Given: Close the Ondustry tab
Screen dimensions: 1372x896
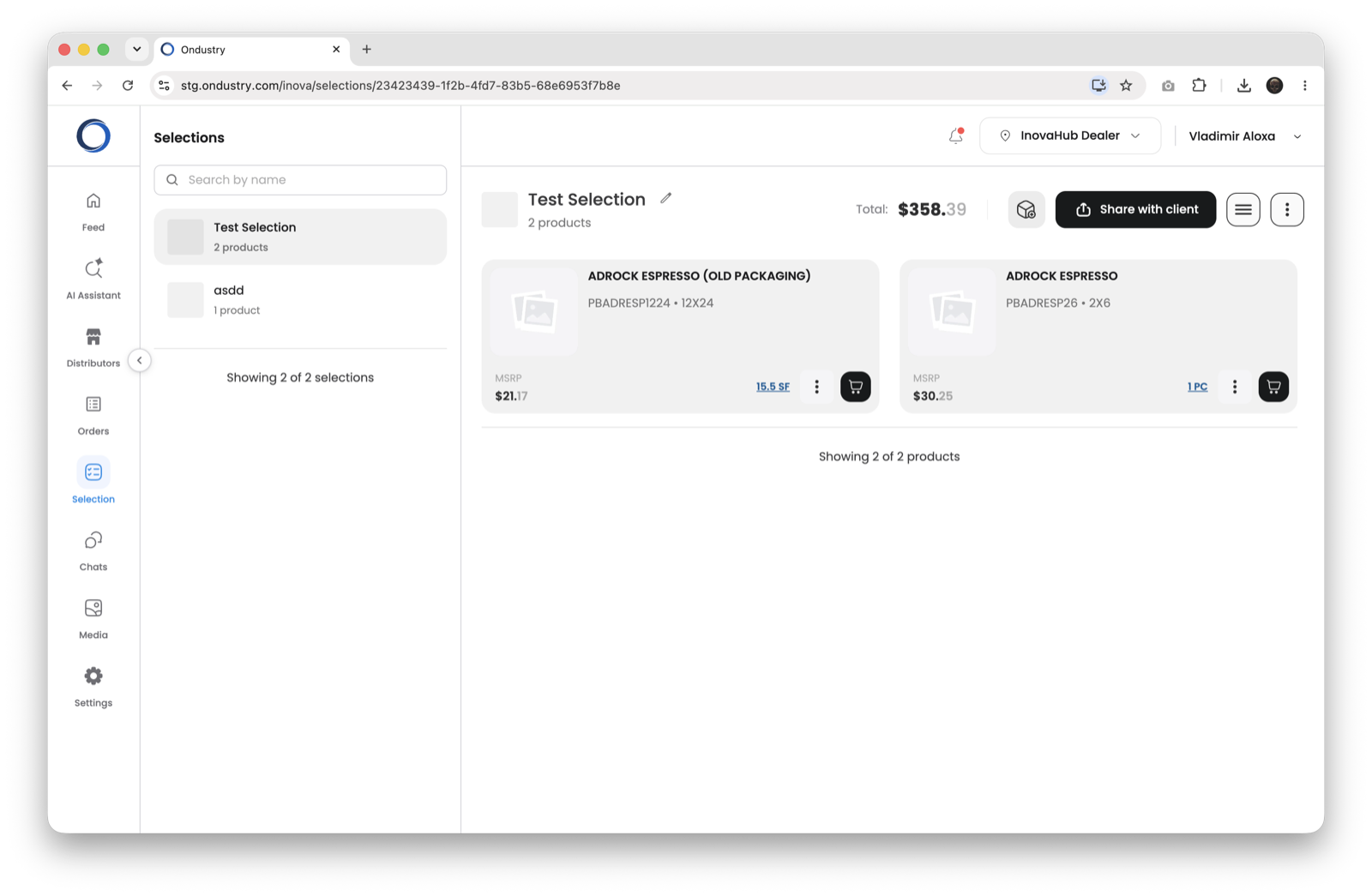Looking at the screenshot, I should [x=336, y=50].
